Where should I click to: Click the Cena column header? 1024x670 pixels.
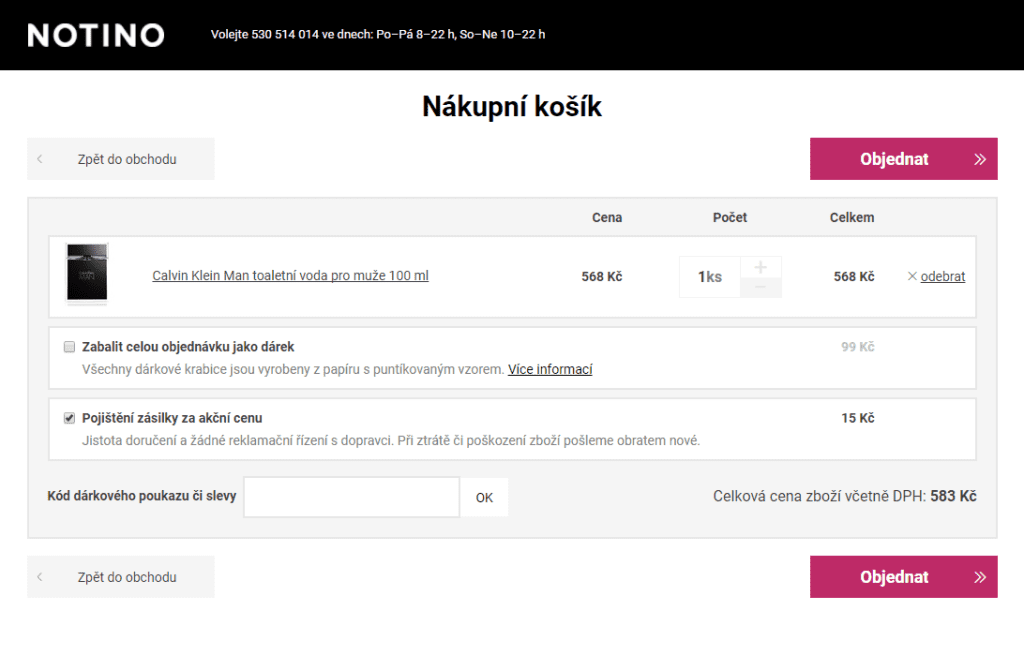click(x=607, y=217)
